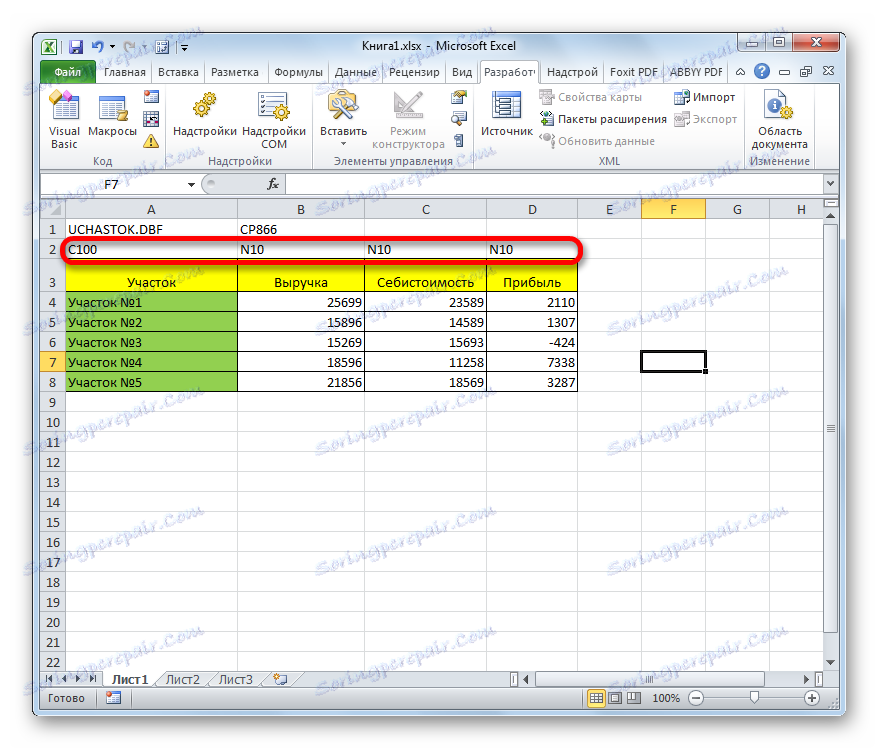Click the zoom in plus button
Screen dimensions: 879x749
click(x=812, y=698)
